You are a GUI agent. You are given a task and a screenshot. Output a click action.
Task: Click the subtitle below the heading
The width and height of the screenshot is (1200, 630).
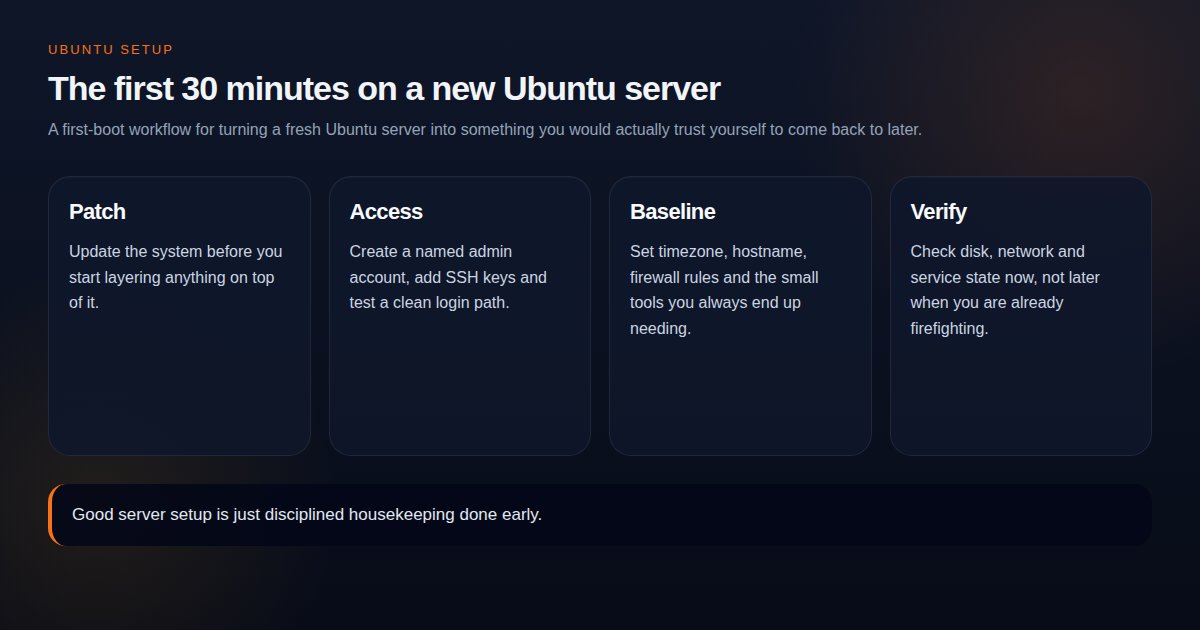click(484, 129)
